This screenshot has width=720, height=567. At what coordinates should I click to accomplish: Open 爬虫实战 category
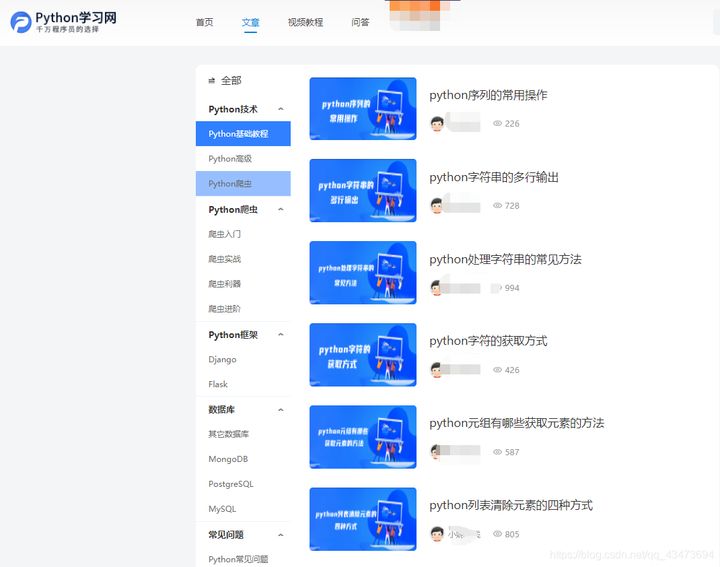click(x=224, y=259)
